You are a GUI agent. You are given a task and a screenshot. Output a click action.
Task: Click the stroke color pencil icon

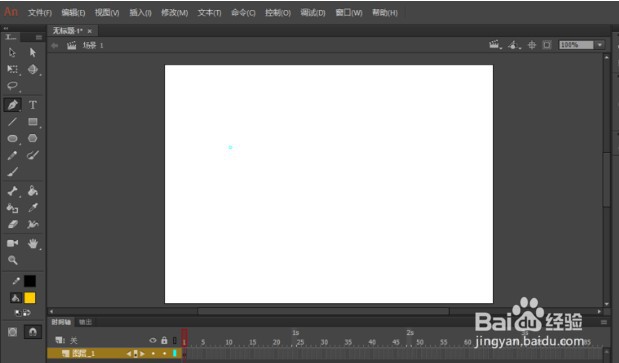(x=16, y=281)
